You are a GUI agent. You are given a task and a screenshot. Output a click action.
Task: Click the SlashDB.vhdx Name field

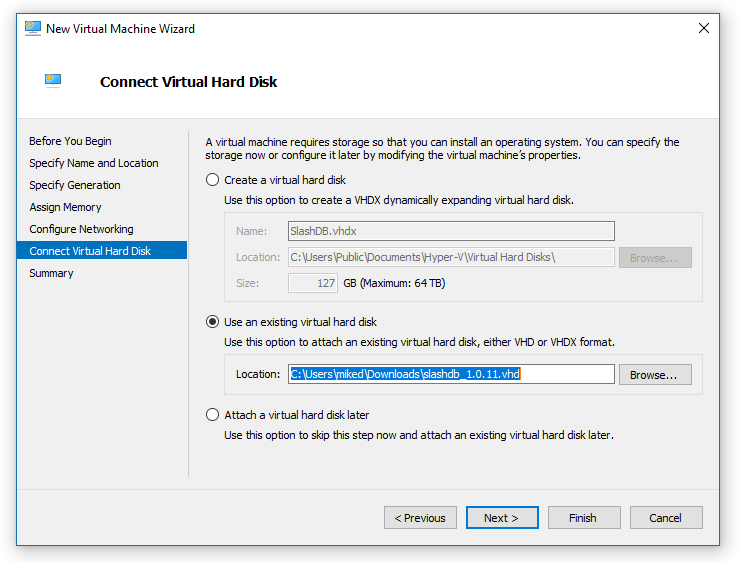[x=450, y=231]
